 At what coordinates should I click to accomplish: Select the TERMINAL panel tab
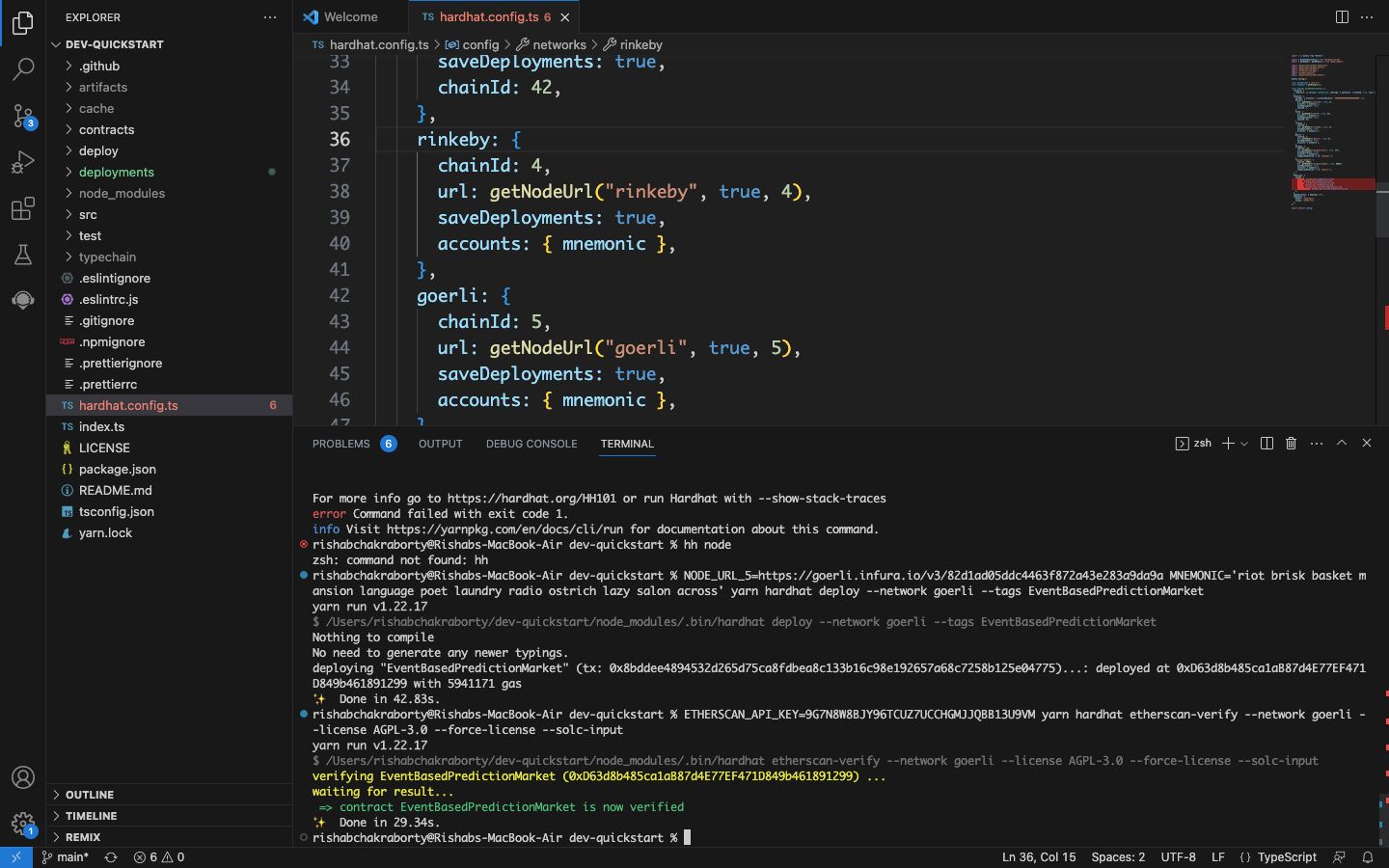click(627, 444)
